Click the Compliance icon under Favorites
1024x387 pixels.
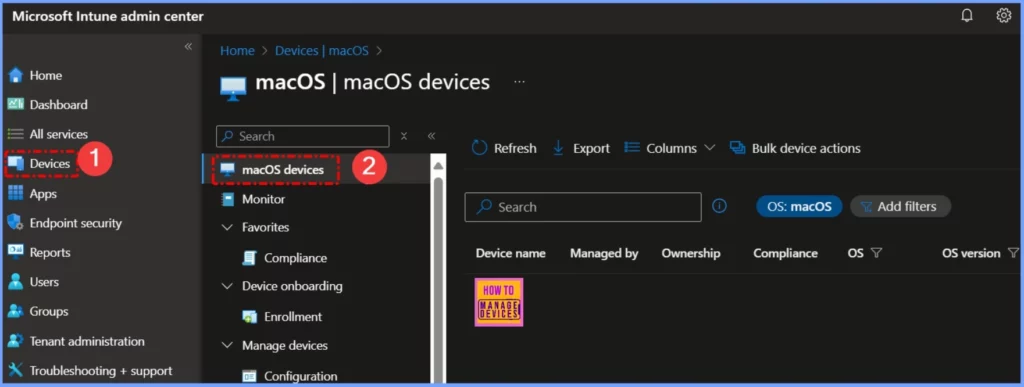pos(249,258)
